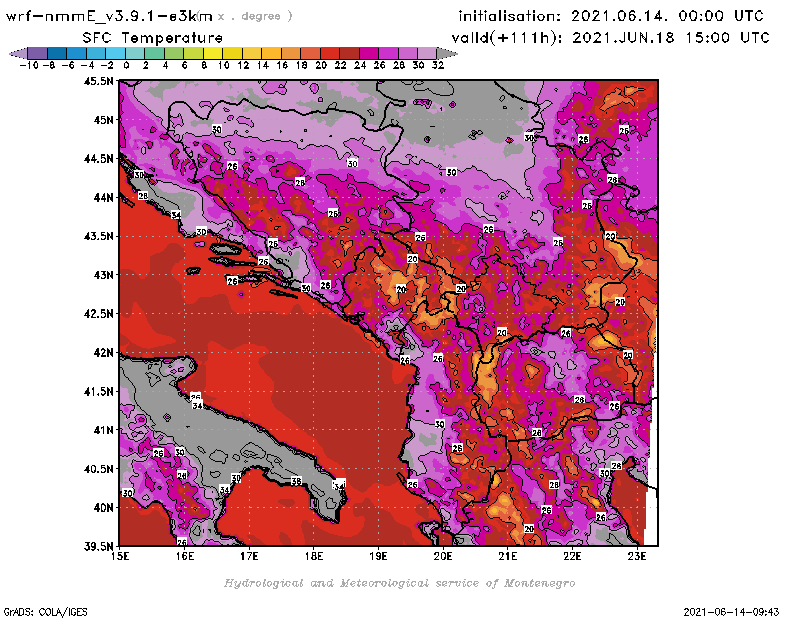Click the '43.5N' latitude label
Screen dimensions: 800x618
98,236
